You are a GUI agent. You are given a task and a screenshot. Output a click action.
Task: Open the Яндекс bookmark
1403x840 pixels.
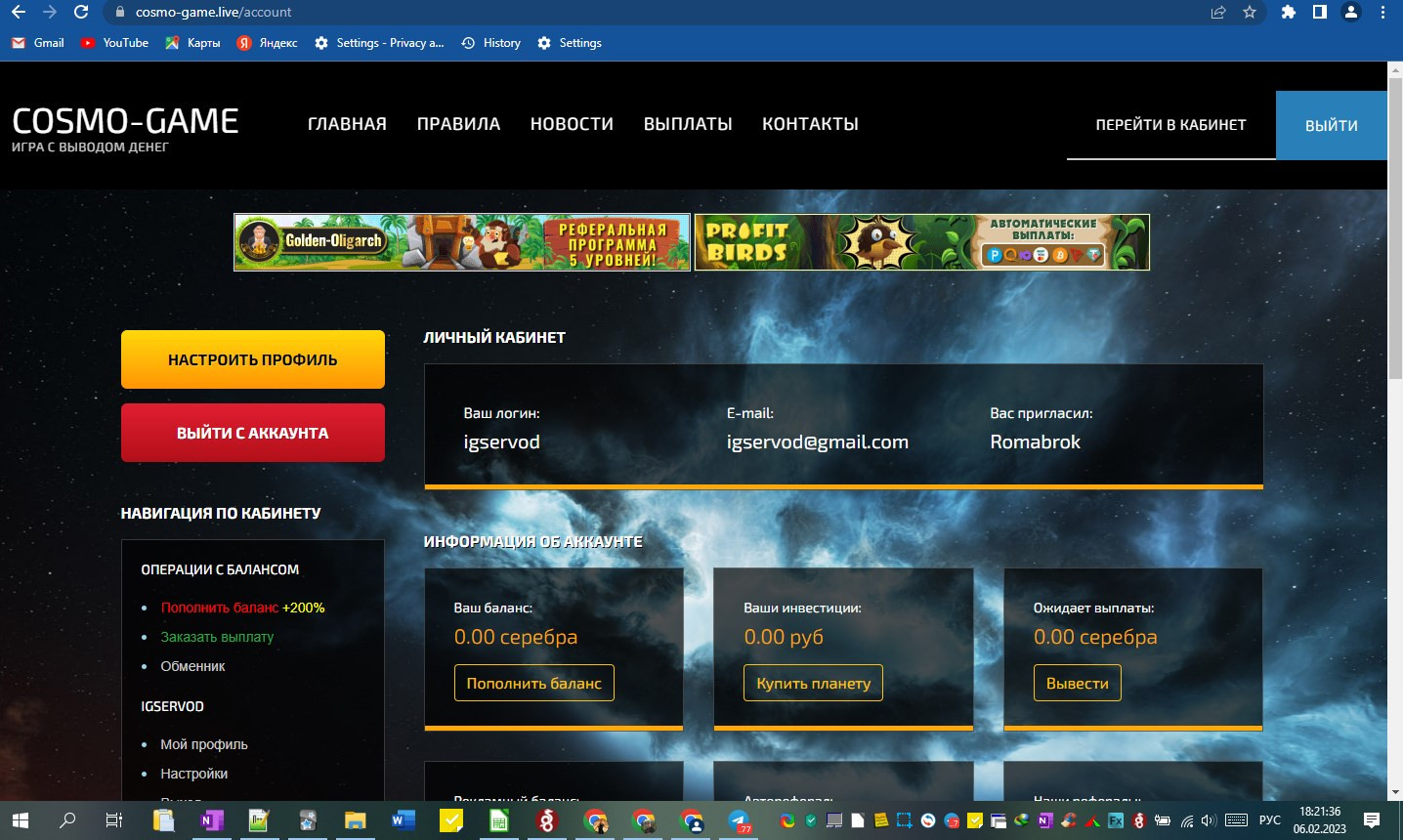pyautogui.click(x=267, y=43)
